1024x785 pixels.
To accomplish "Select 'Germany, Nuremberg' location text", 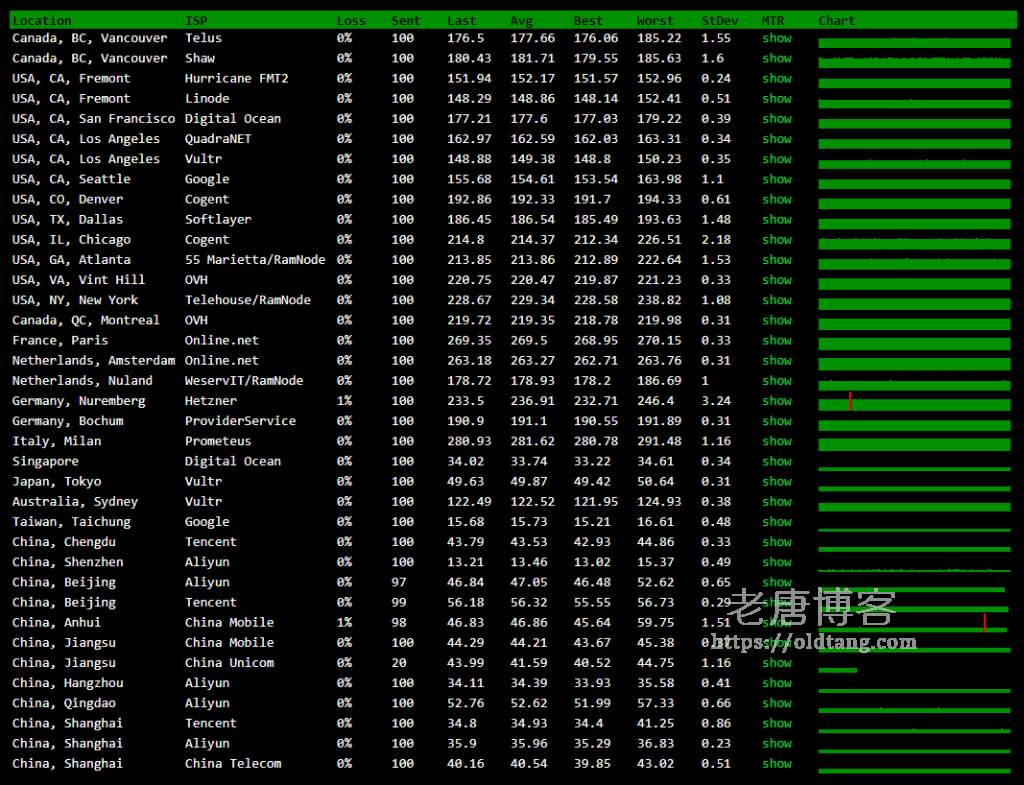I will [x=79, y=401].
